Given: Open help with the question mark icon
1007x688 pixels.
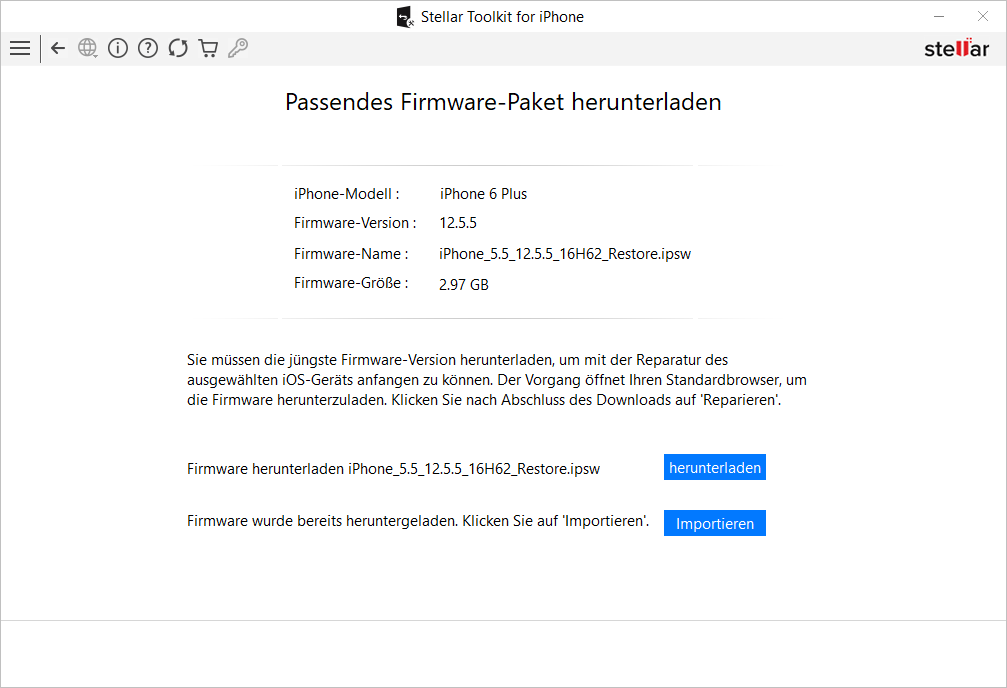Looking at the screenshot, I should click(x=148, y=48).
